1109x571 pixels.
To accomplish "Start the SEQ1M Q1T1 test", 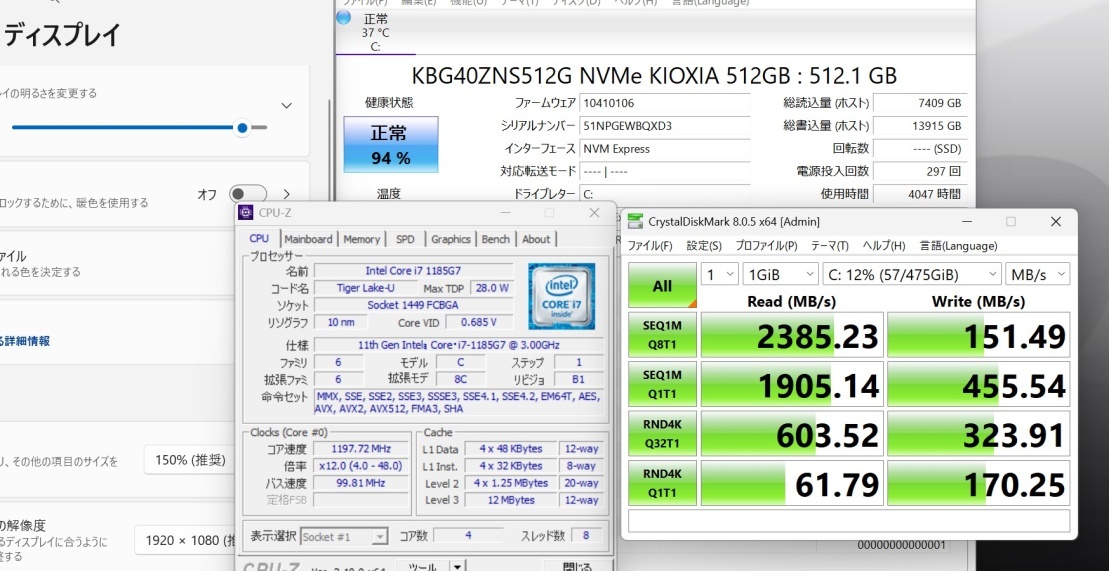I will (662, 384).
